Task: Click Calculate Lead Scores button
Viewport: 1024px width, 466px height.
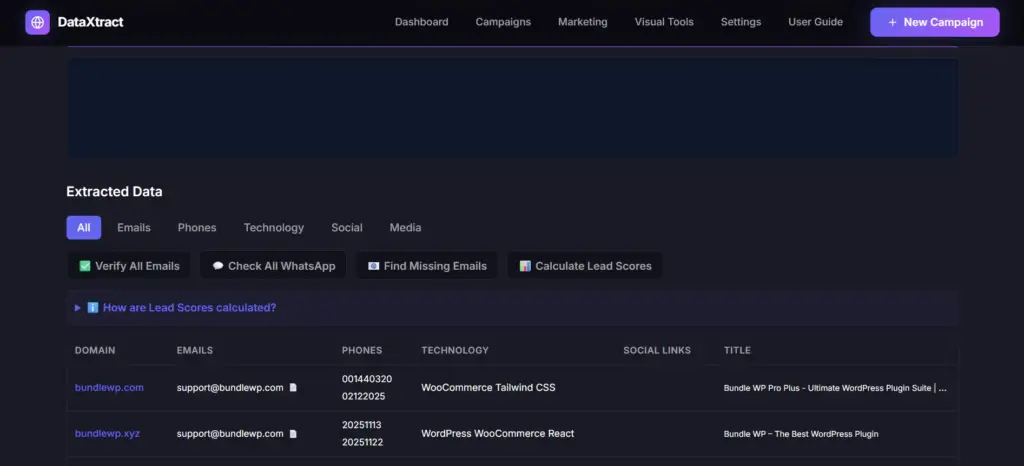Action: [x=585, y=266]
